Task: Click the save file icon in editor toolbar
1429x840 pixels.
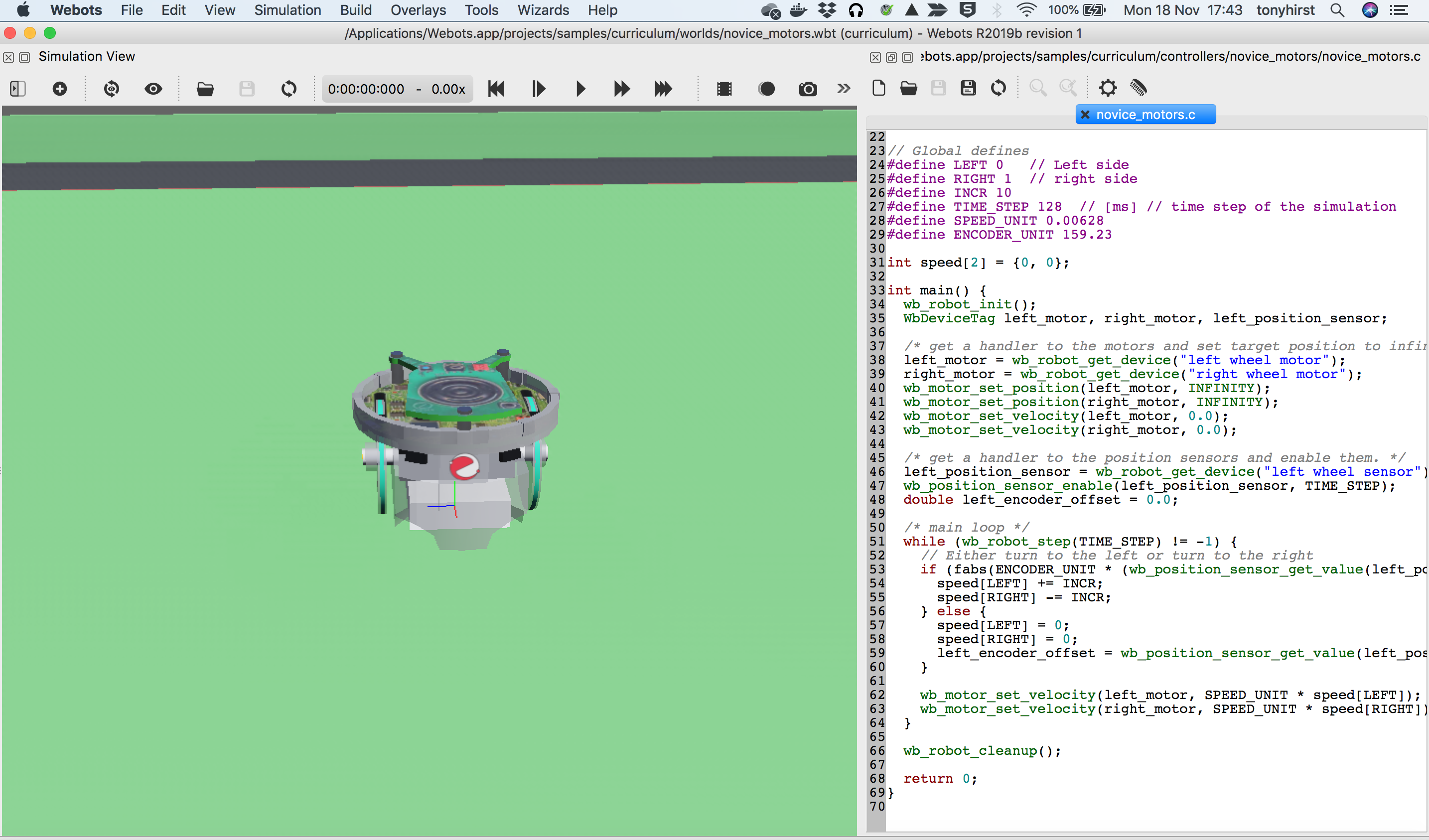Action: click(938, 89)
